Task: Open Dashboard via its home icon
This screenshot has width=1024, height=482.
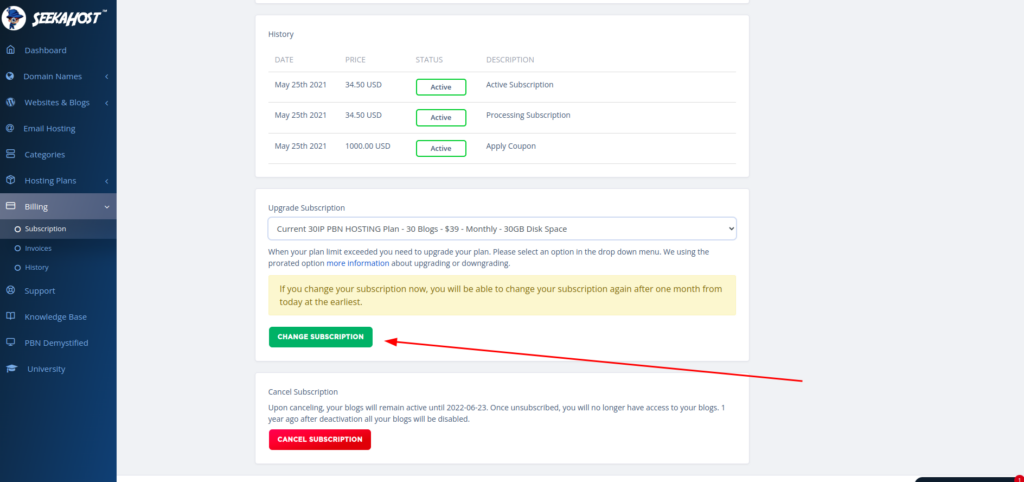Action: (11, 50)
